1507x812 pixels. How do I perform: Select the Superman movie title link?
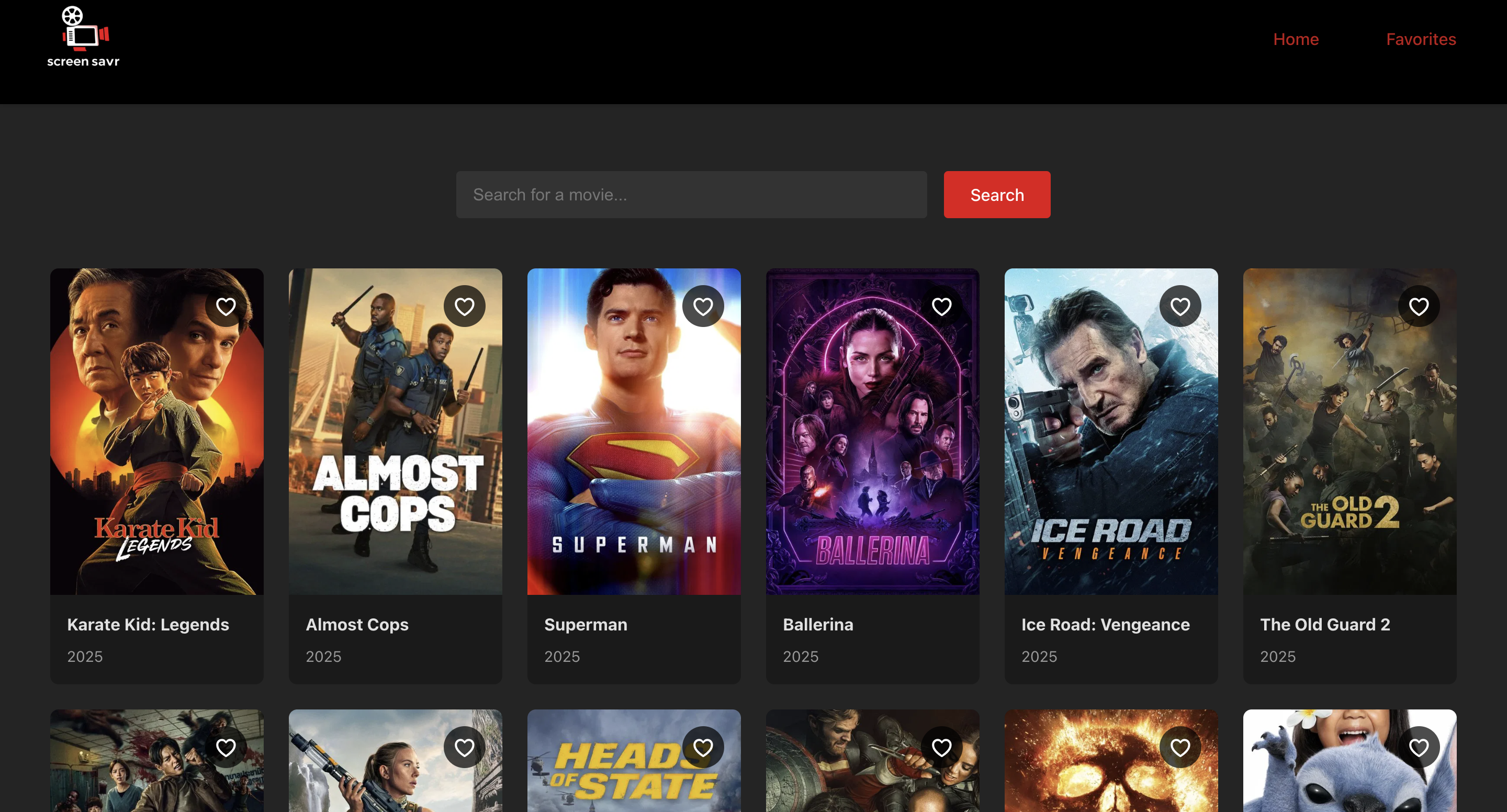585,624
